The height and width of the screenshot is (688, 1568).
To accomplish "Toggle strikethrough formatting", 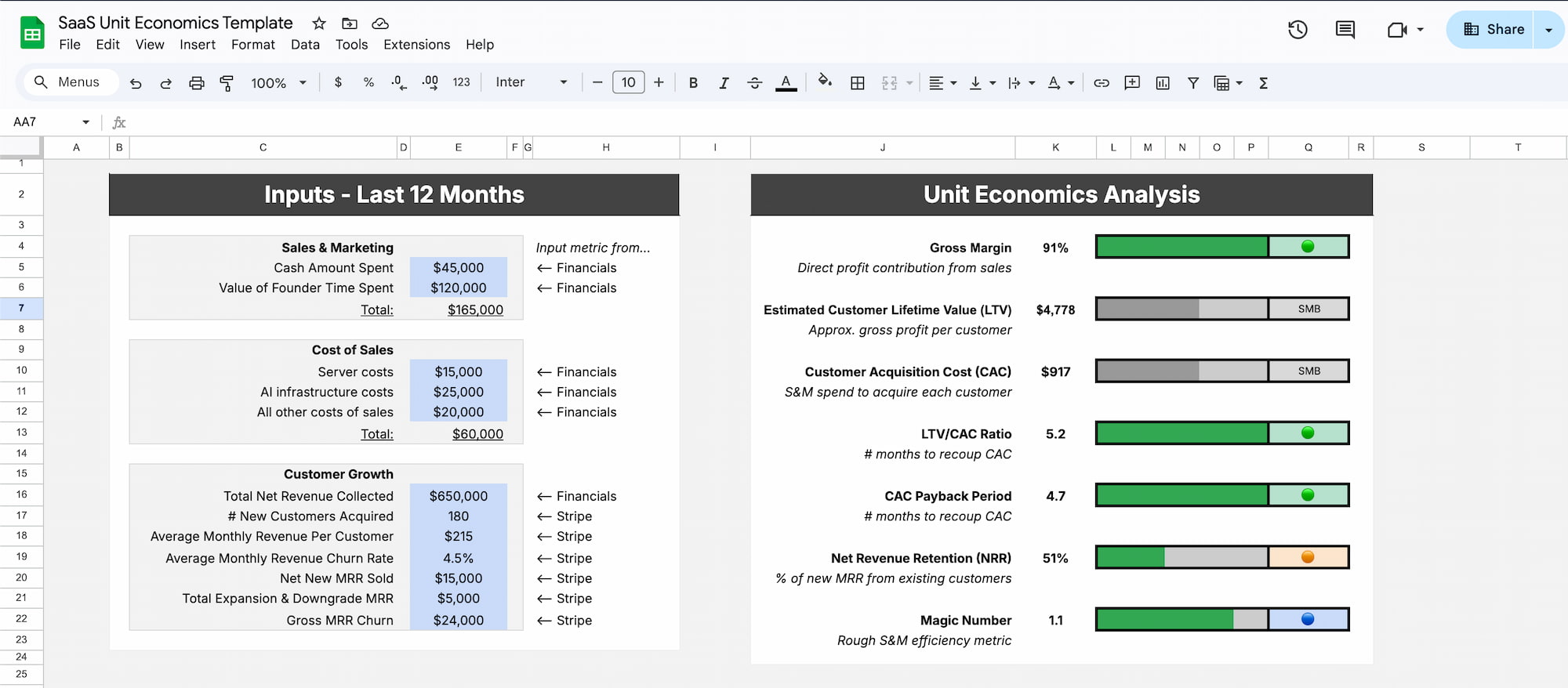I will click(754, 82).
